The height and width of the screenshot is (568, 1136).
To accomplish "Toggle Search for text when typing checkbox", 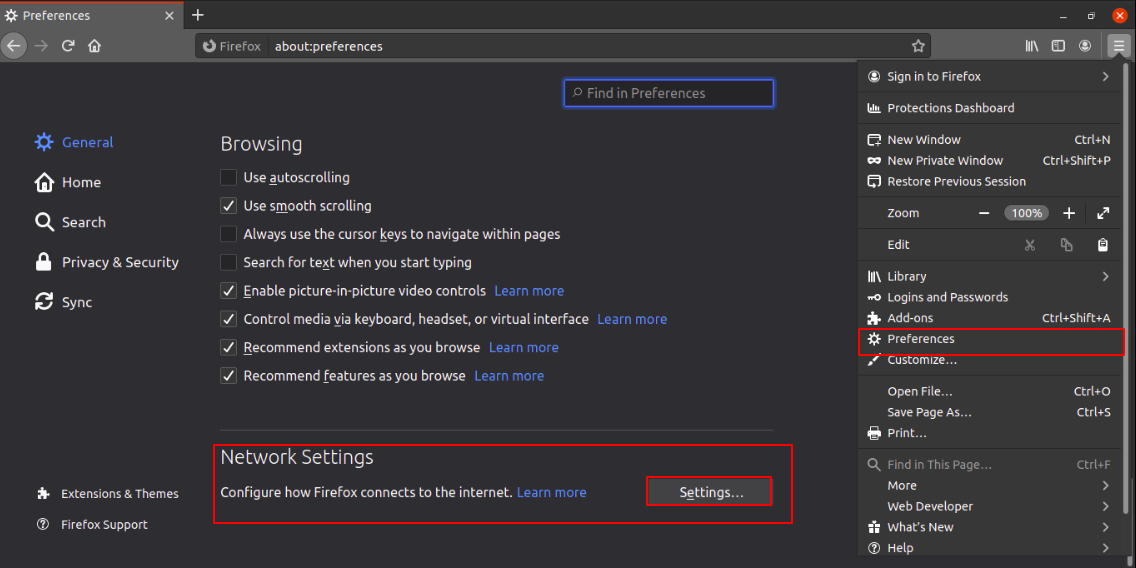I will click(x=228, y=263).
